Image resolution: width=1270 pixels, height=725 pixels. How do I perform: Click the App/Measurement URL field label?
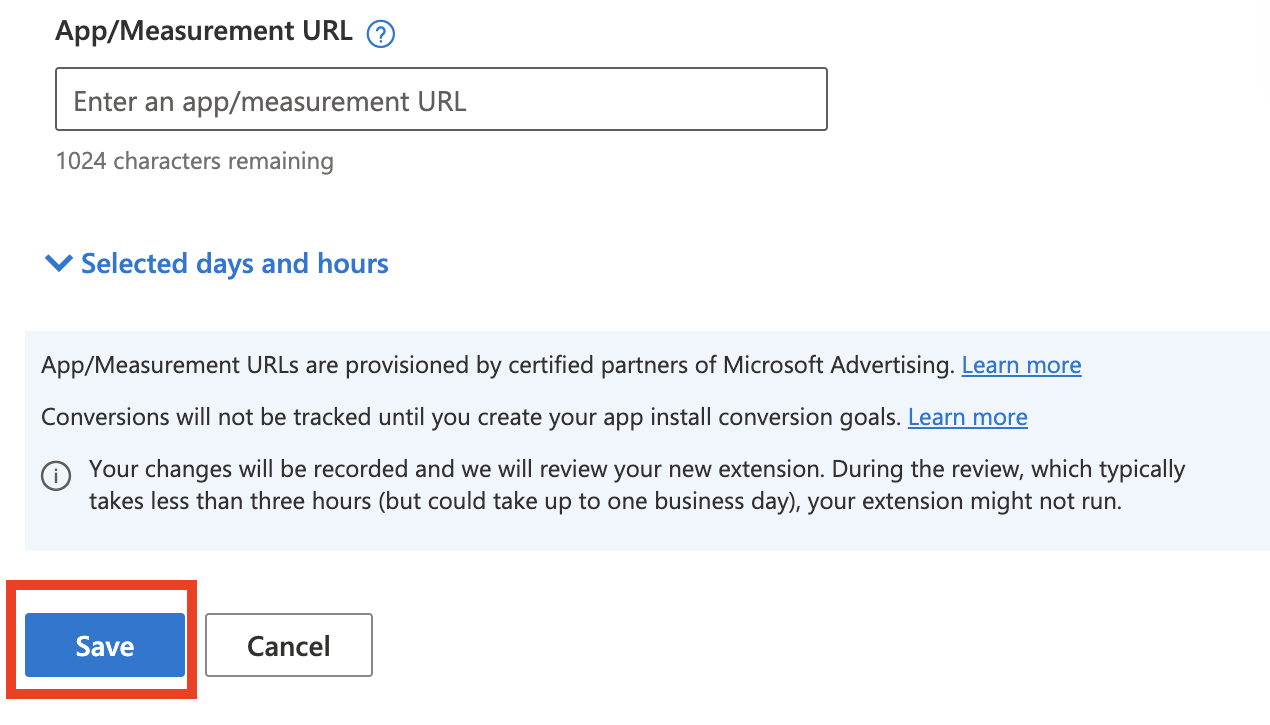click(x=204, y=31)
